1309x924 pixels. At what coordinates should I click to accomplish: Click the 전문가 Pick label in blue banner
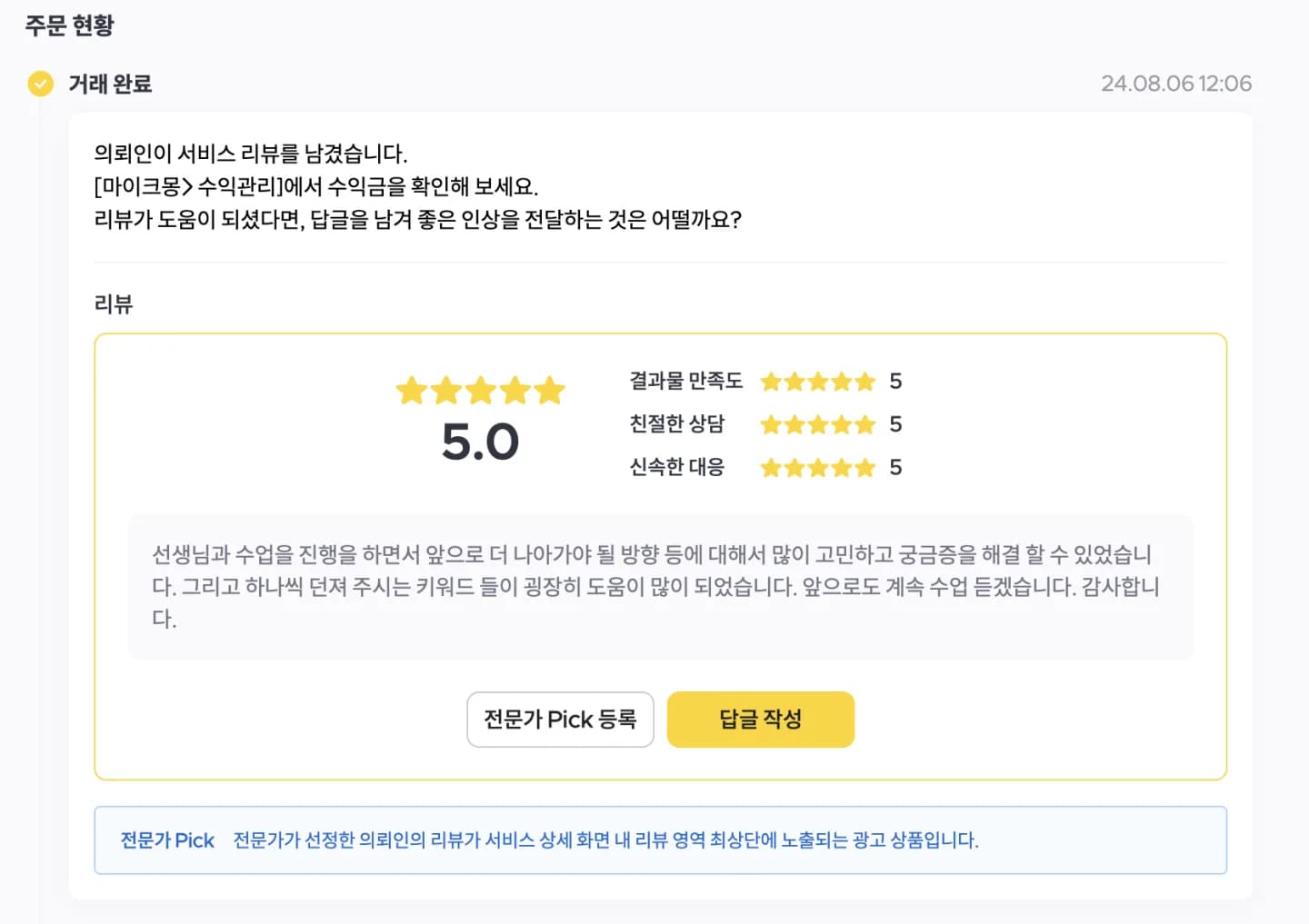click(x=167, y=840)
